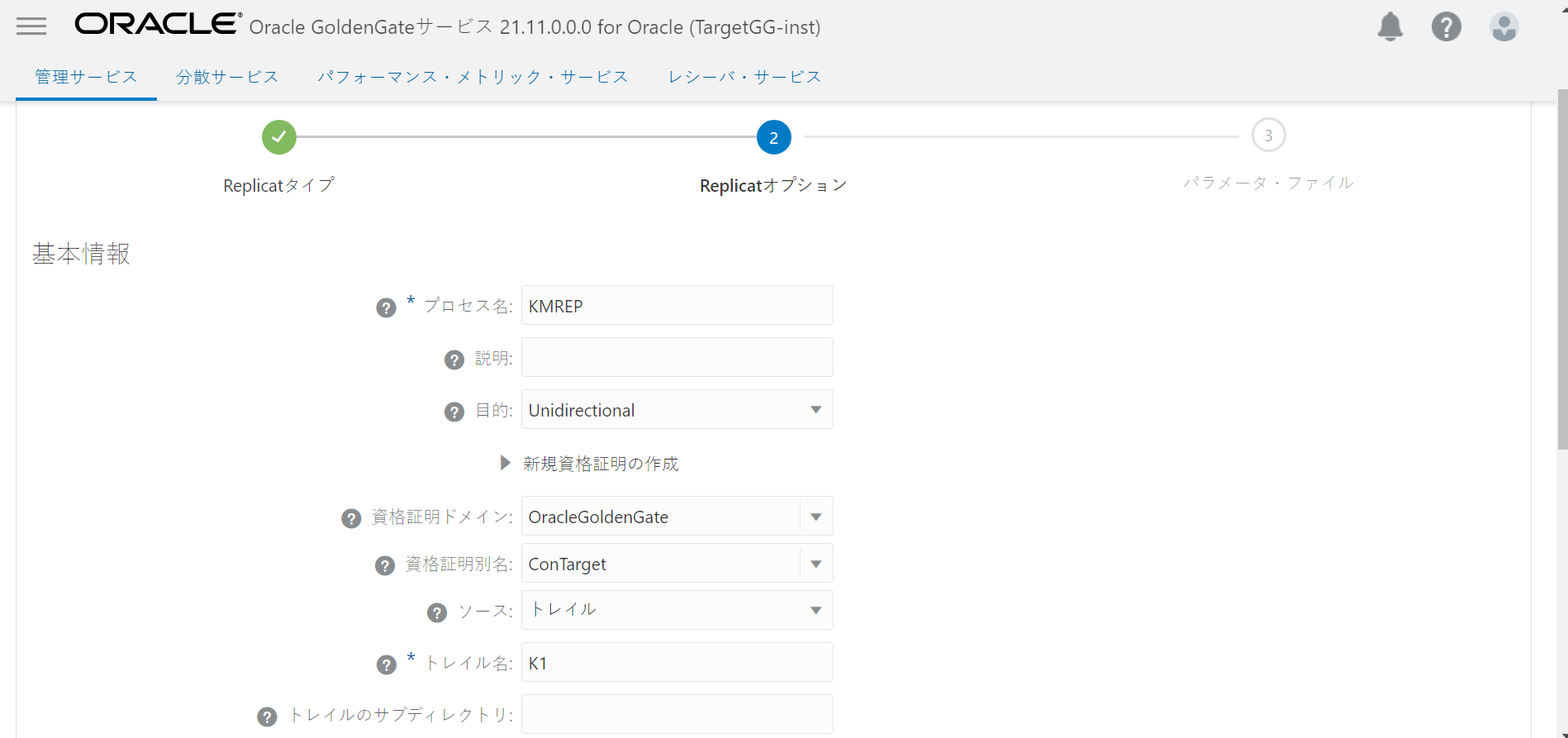Show help for 資格証明別名 field

(385, 565)
